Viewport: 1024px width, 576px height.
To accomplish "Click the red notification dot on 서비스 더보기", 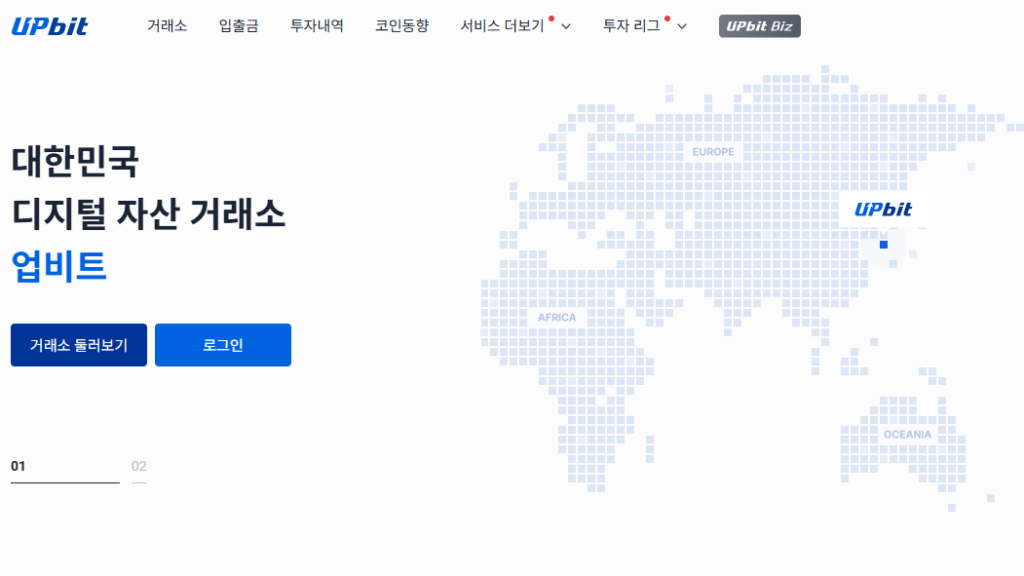I will (x=551, y=18).
